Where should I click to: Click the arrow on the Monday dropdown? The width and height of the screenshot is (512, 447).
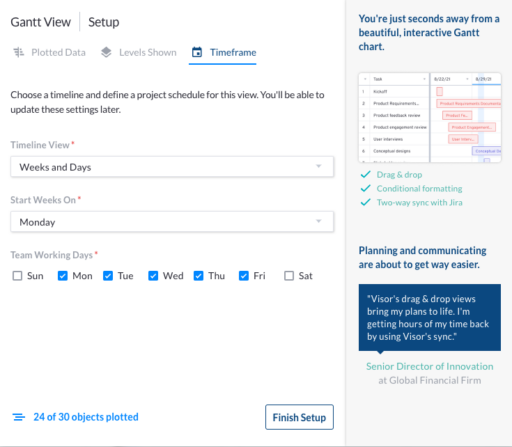[x=319, y=221]
